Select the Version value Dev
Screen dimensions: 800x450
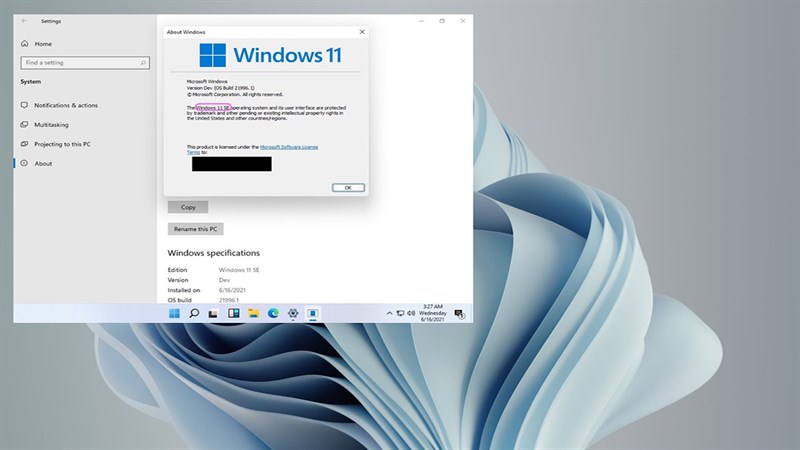[224, 280]
